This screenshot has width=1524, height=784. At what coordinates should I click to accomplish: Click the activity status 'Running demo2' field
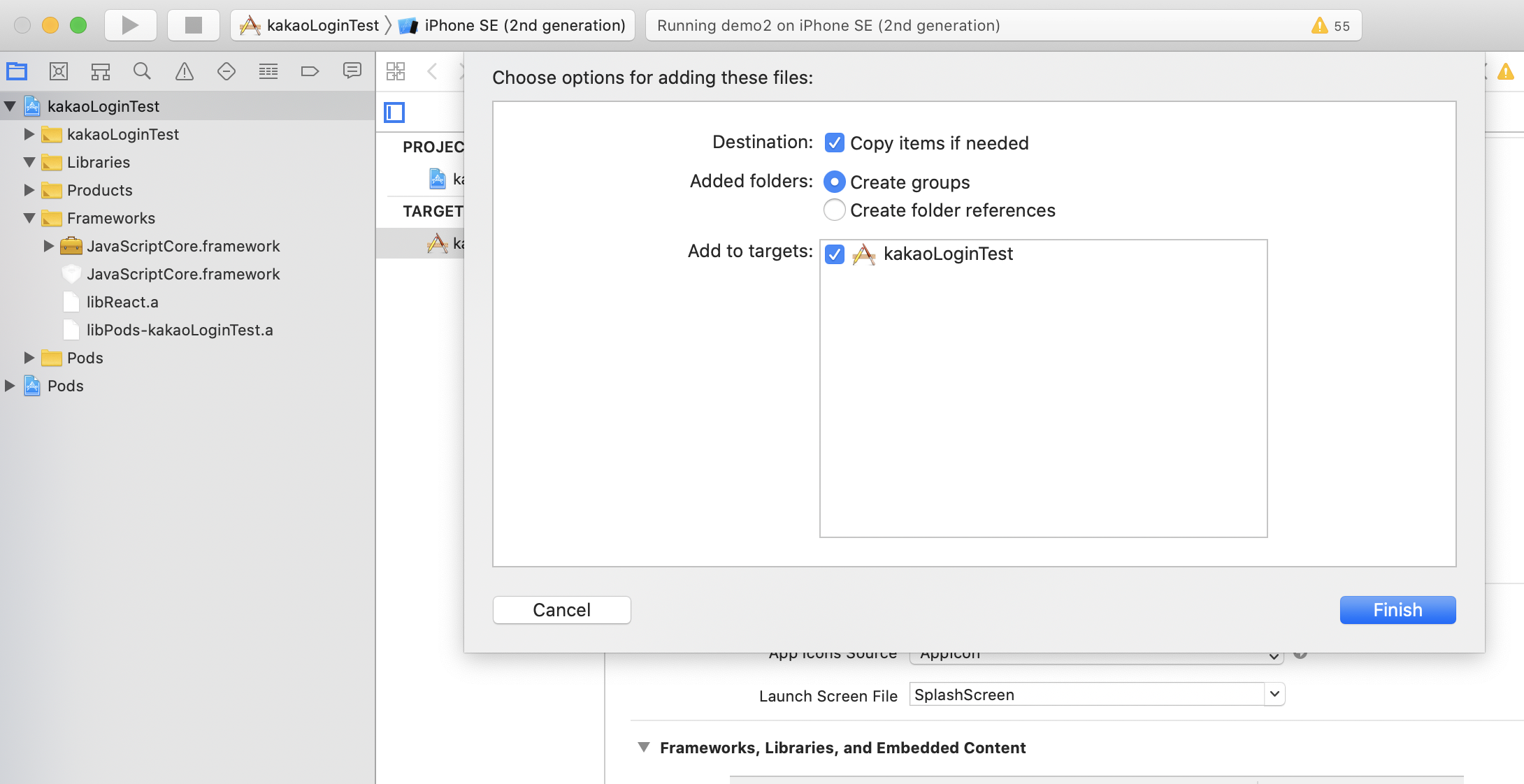1003,26
